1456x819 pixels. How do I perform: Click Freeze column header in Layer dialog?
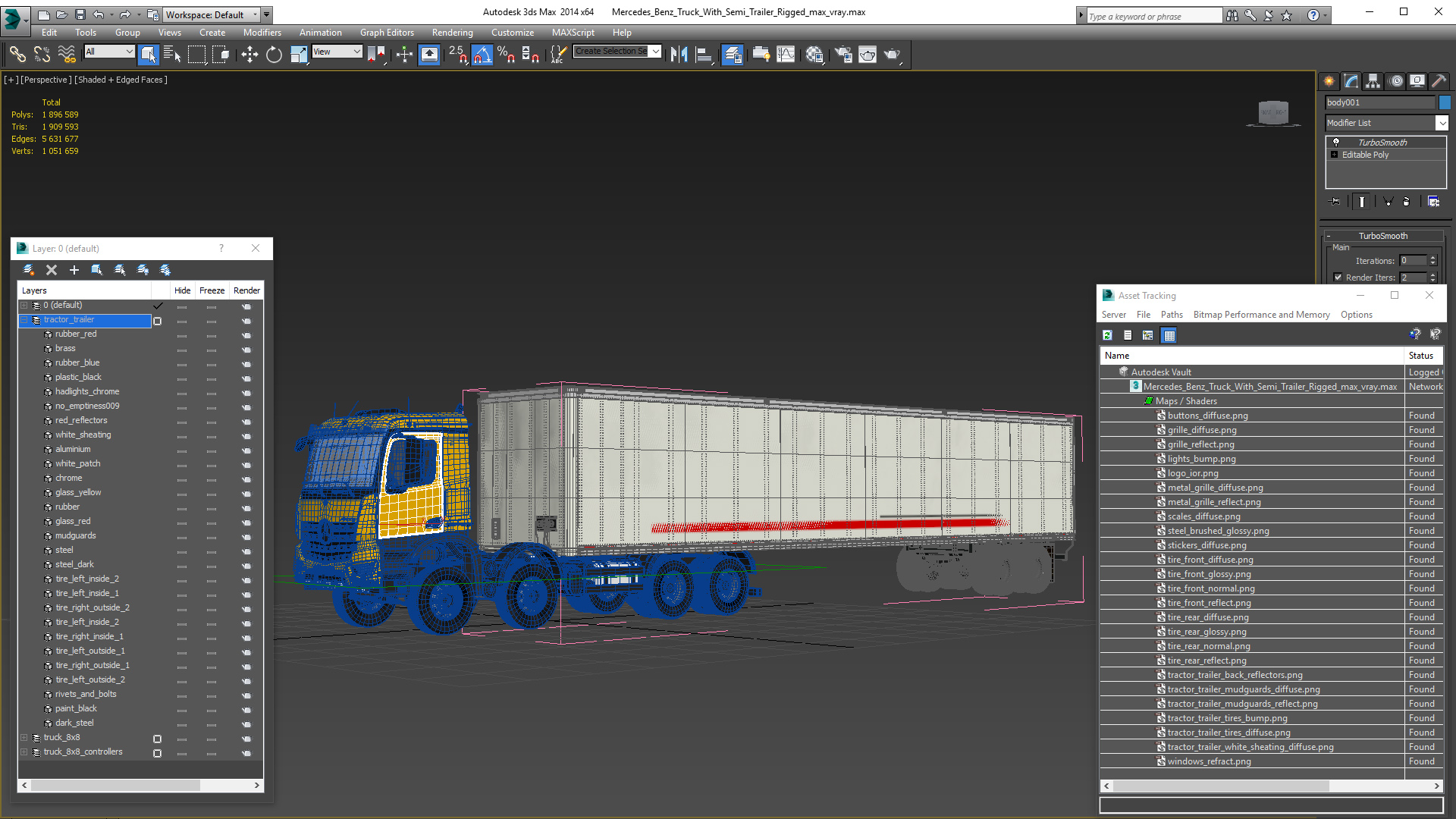(x=212, y=290)
